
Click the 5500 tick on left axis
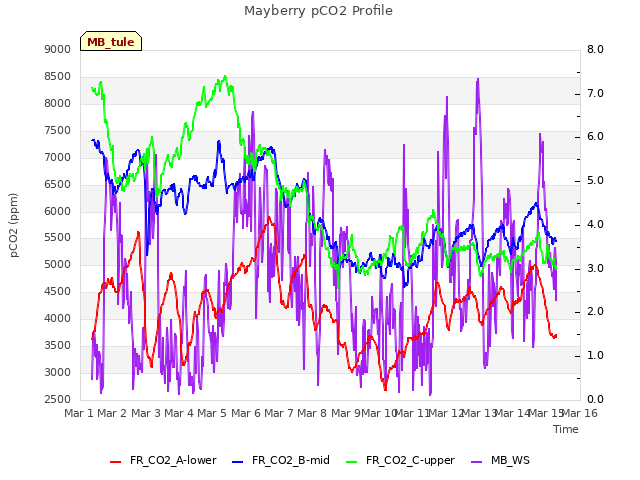point(58,238)
